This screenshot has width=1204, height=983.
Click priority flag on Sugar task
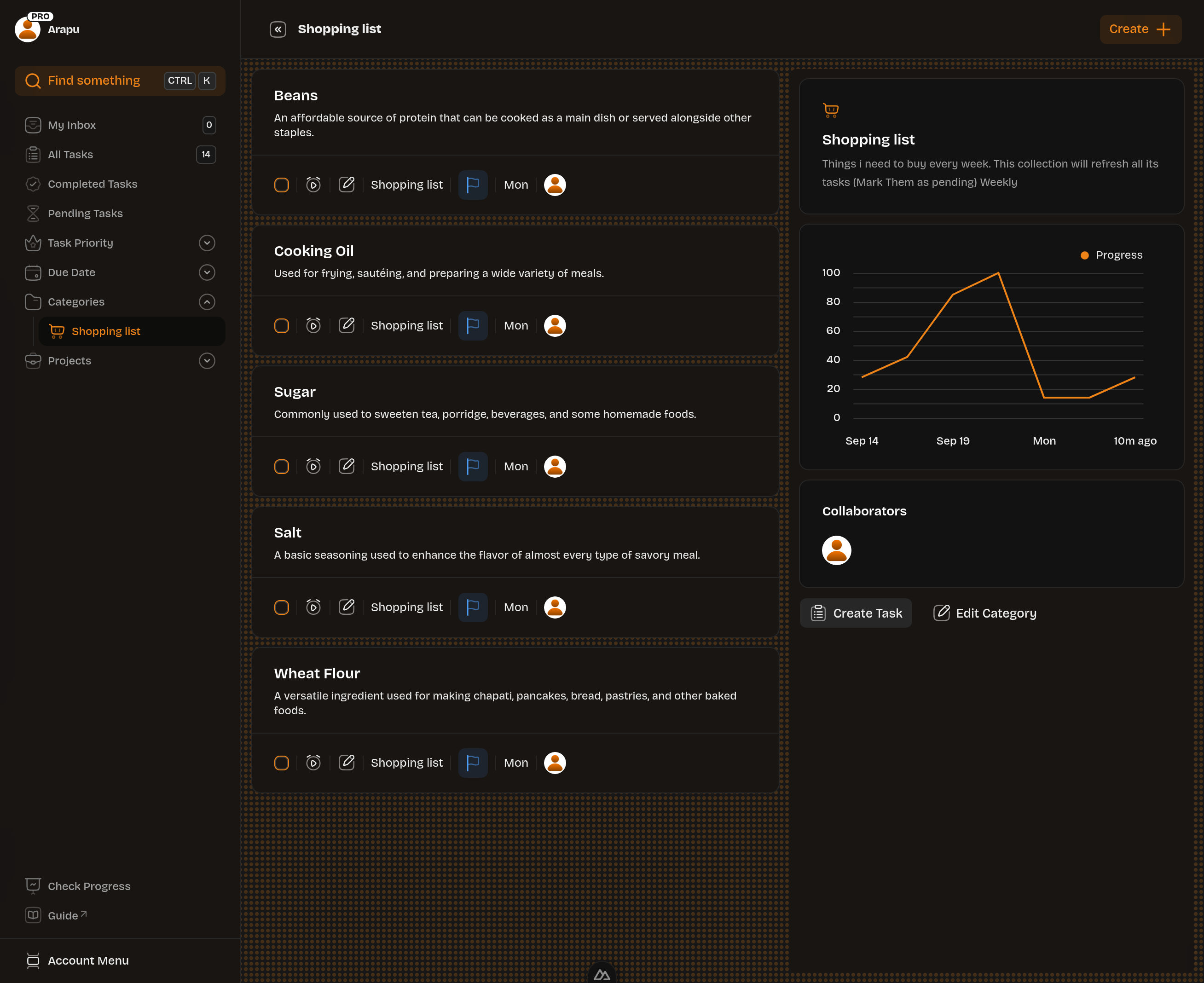point(473,467)
